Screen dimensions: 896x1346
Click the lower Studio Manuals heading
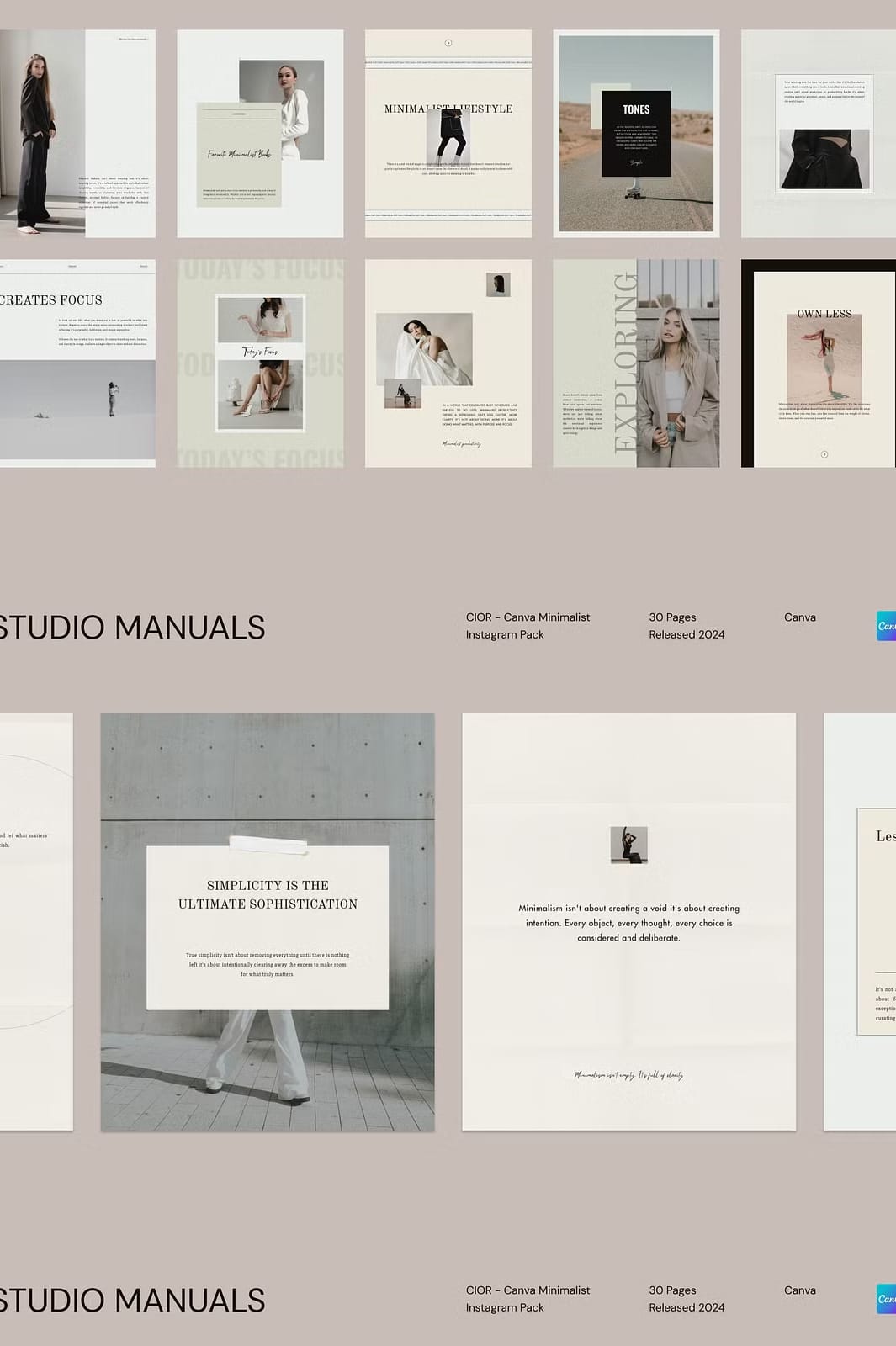(132, 1301)
